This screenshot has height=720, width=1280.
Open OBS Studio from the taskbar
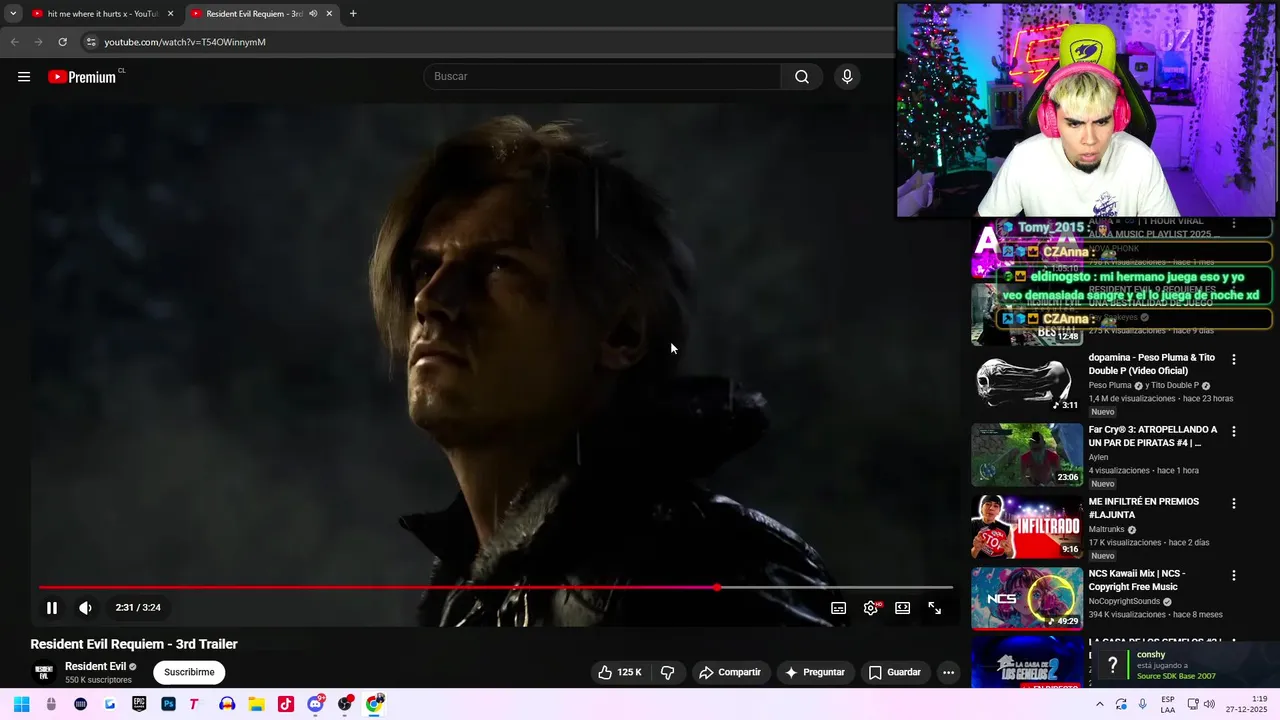(x=345, y=704)
